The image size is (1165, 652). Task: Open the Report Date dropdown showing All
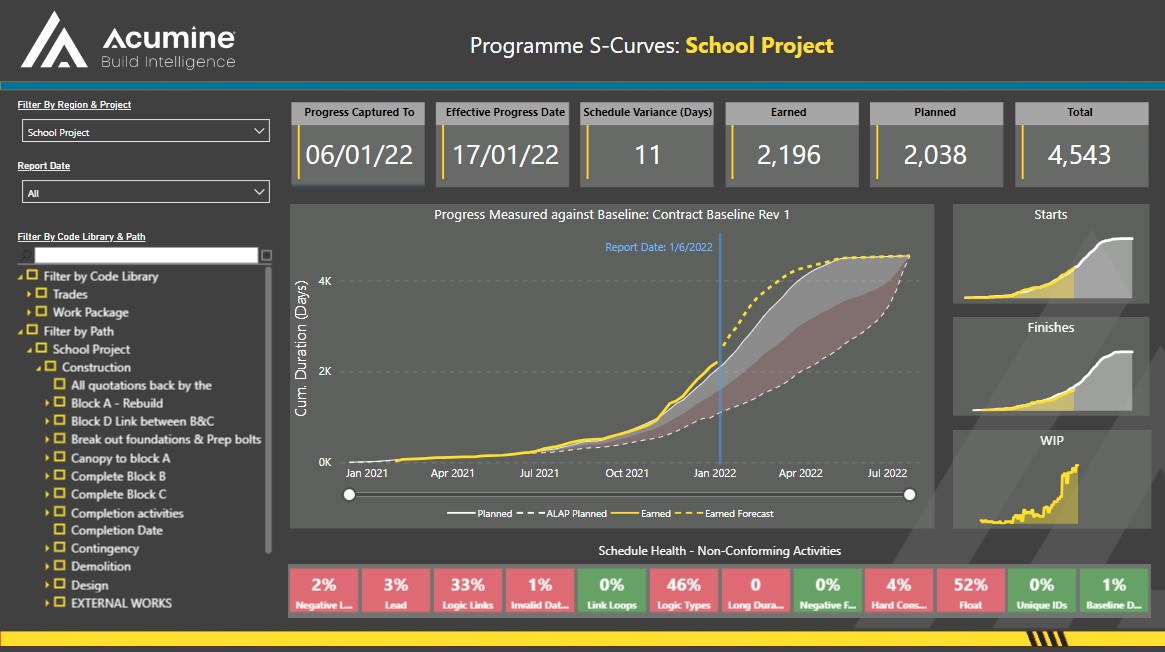coord(145,191)
